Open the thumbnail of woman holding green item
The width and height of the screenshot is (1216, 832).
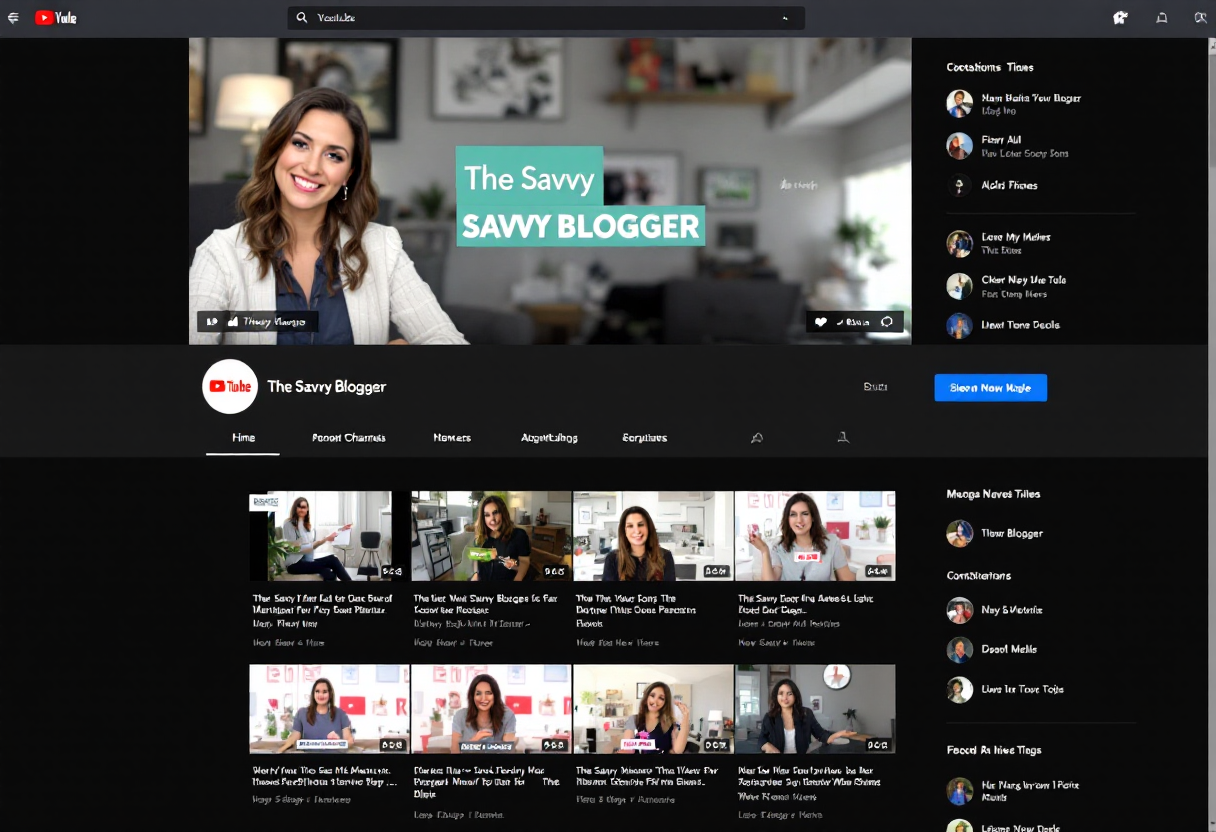(491, 536)
